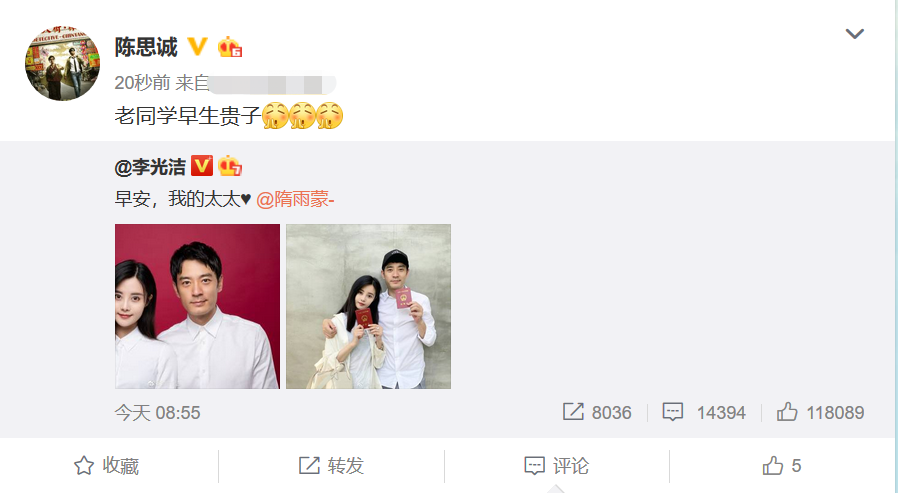Open the 评论 tab

tap(556, 466)
